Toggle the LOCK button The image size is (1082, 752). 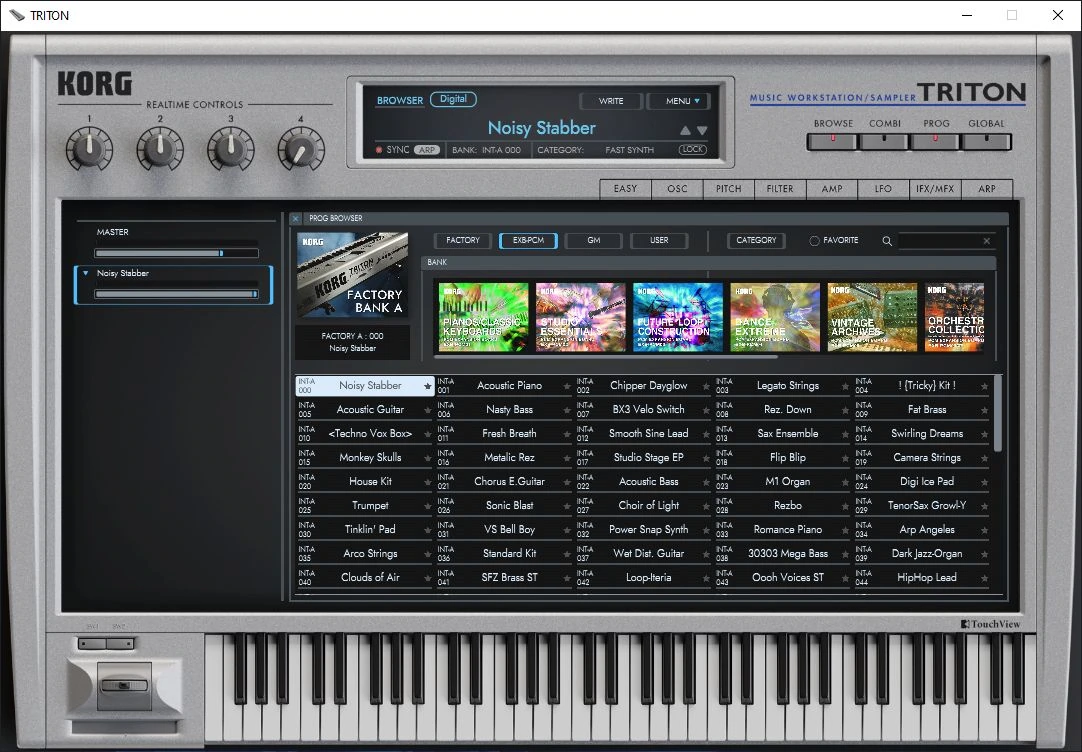[693, 150]
